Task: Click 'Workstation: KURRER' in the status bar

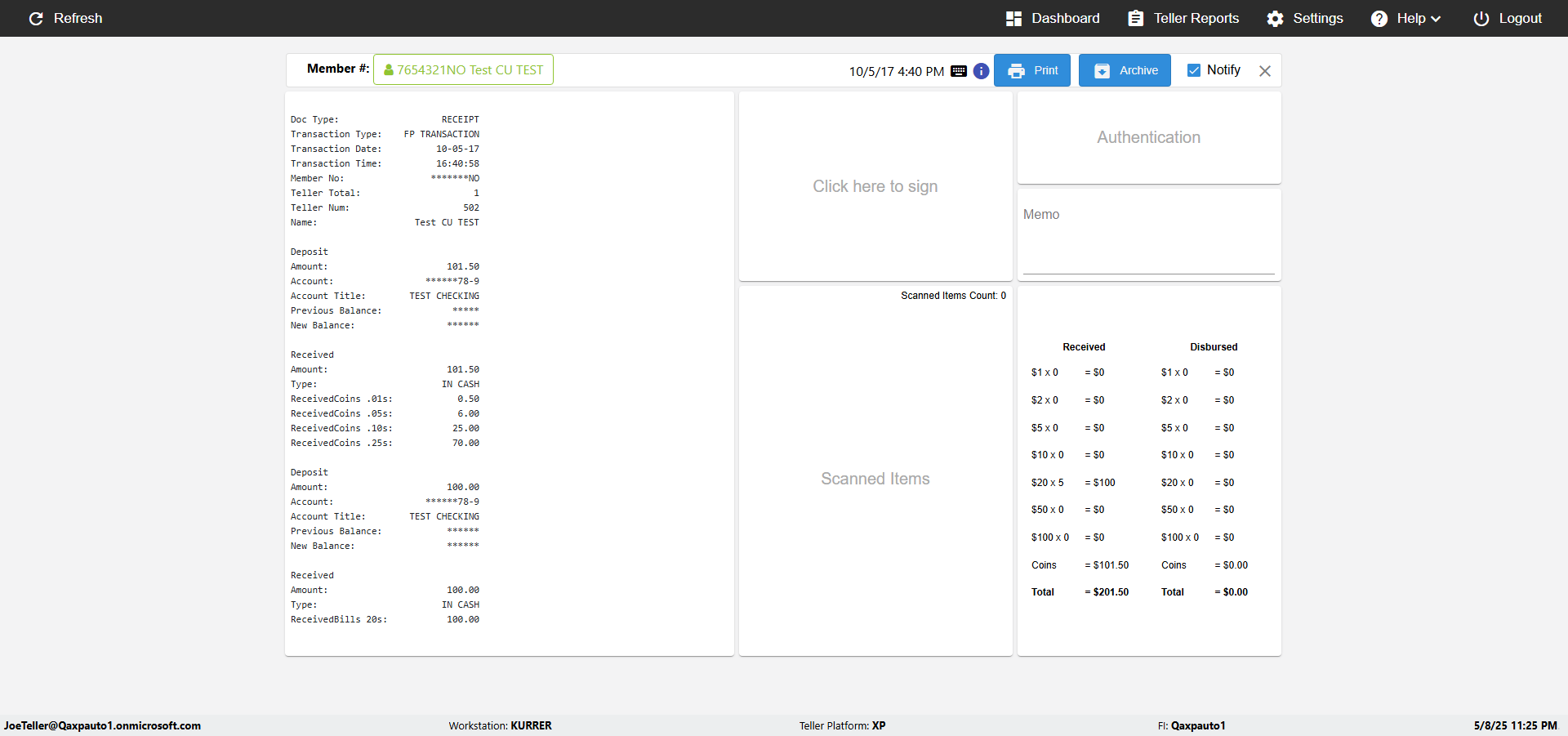Action: click(x=500, y=725)
